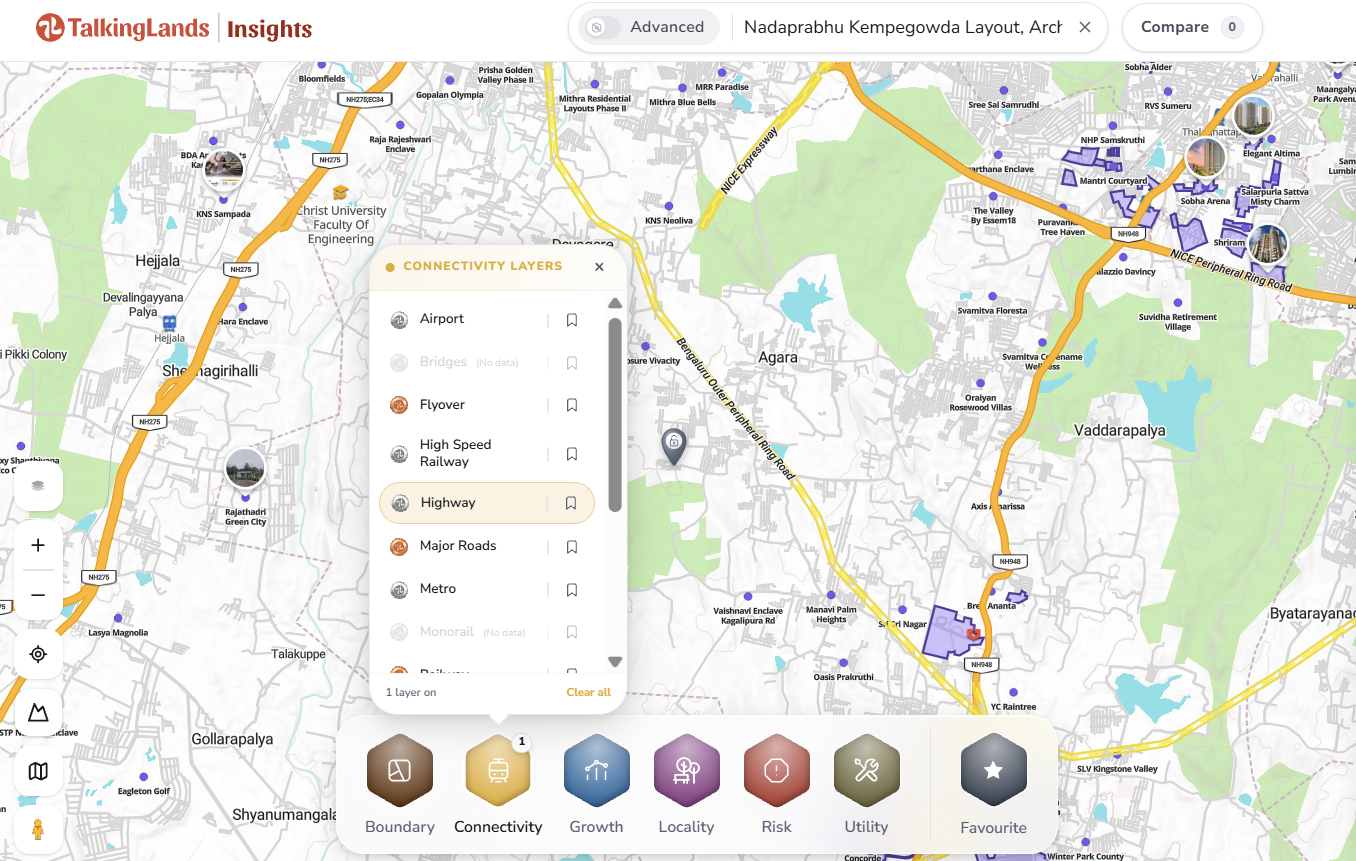1356x861 pixels.
Task: Click the YC Raintree project dot
Action: point(1013,693)
